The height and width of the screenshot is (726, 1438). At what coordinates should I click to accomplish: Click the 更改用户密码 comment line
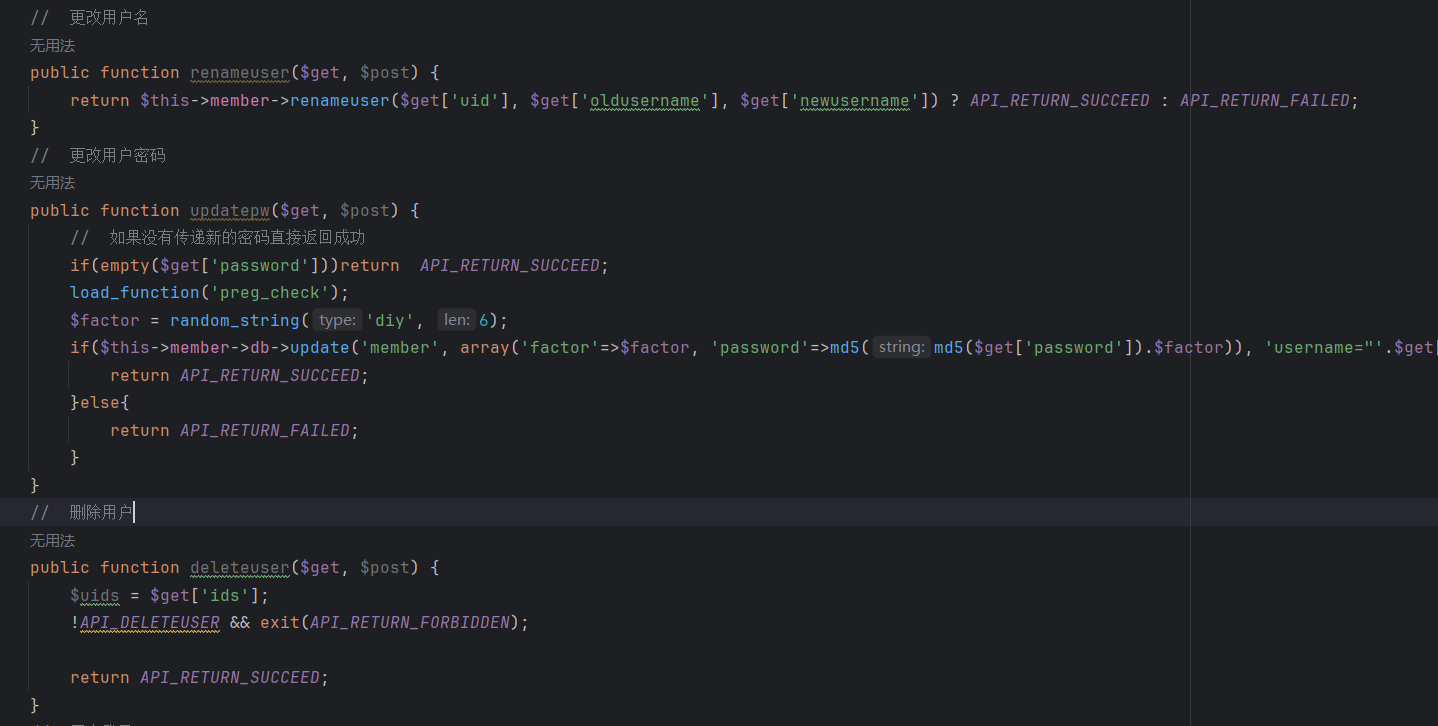coord(117,156)
